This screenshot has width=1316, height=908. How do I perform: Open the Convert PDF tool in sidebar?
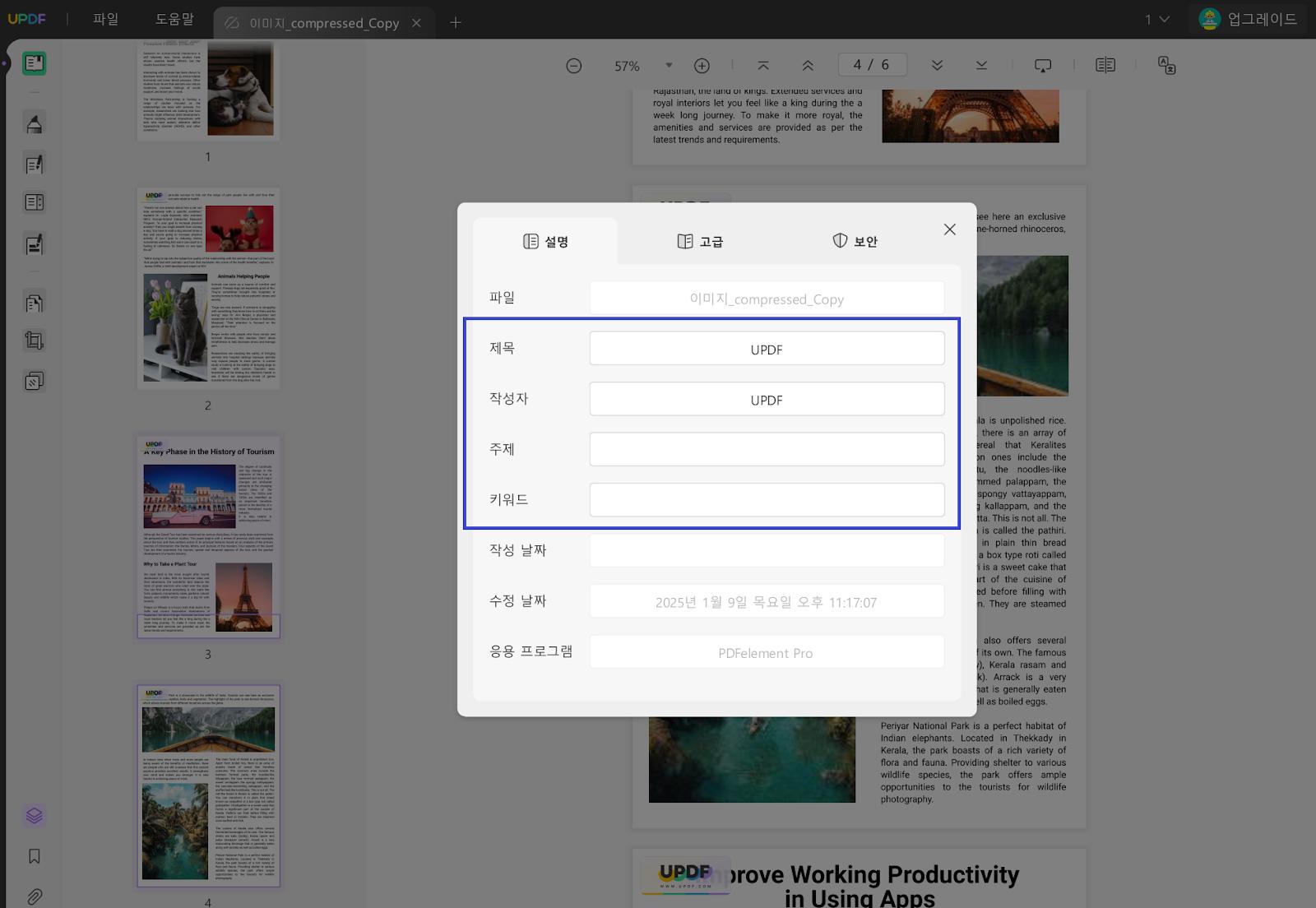point(34,303)
